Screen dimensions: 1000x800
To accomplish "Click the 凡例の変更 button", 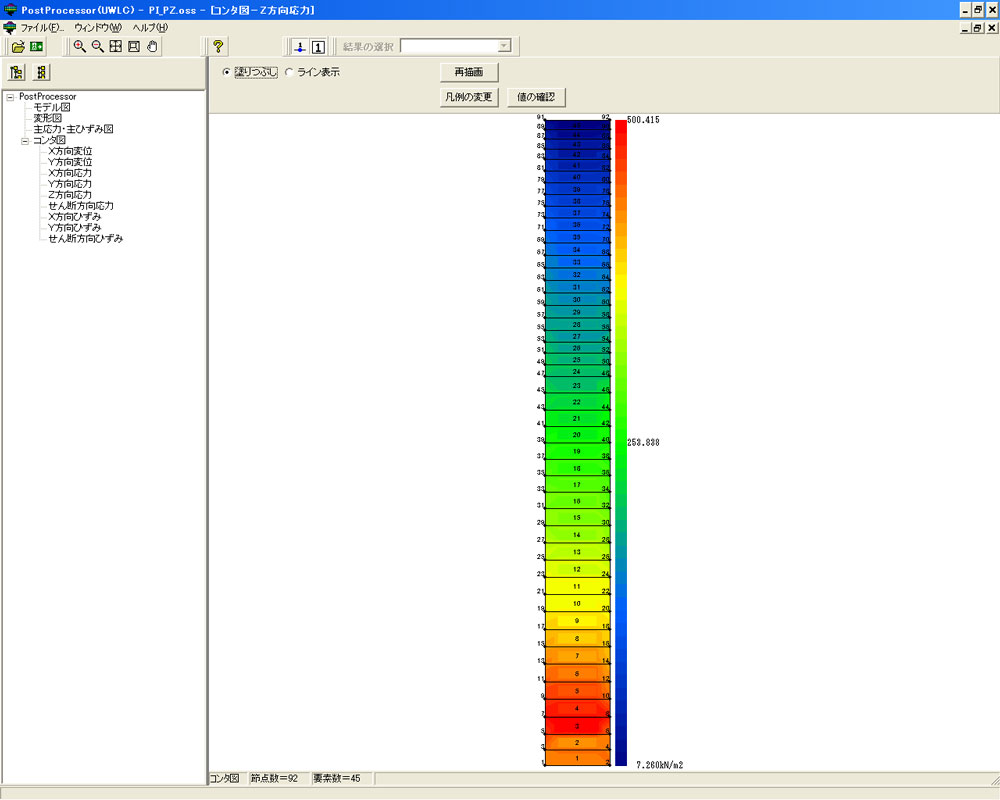I will click(x=469, y=97).
